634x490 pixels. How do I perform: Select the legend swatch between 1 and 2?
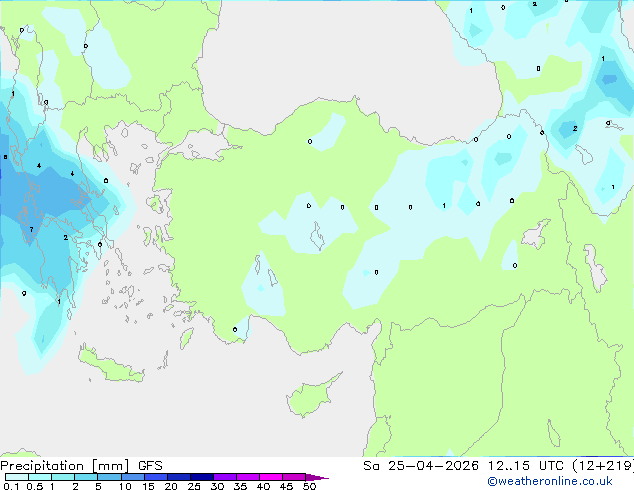pos(63,477)
